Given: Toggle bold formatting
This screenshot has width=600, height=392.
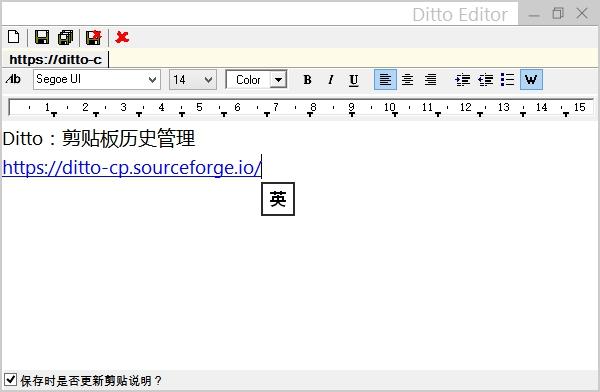Looking at the screenshot, I should 307,80.
